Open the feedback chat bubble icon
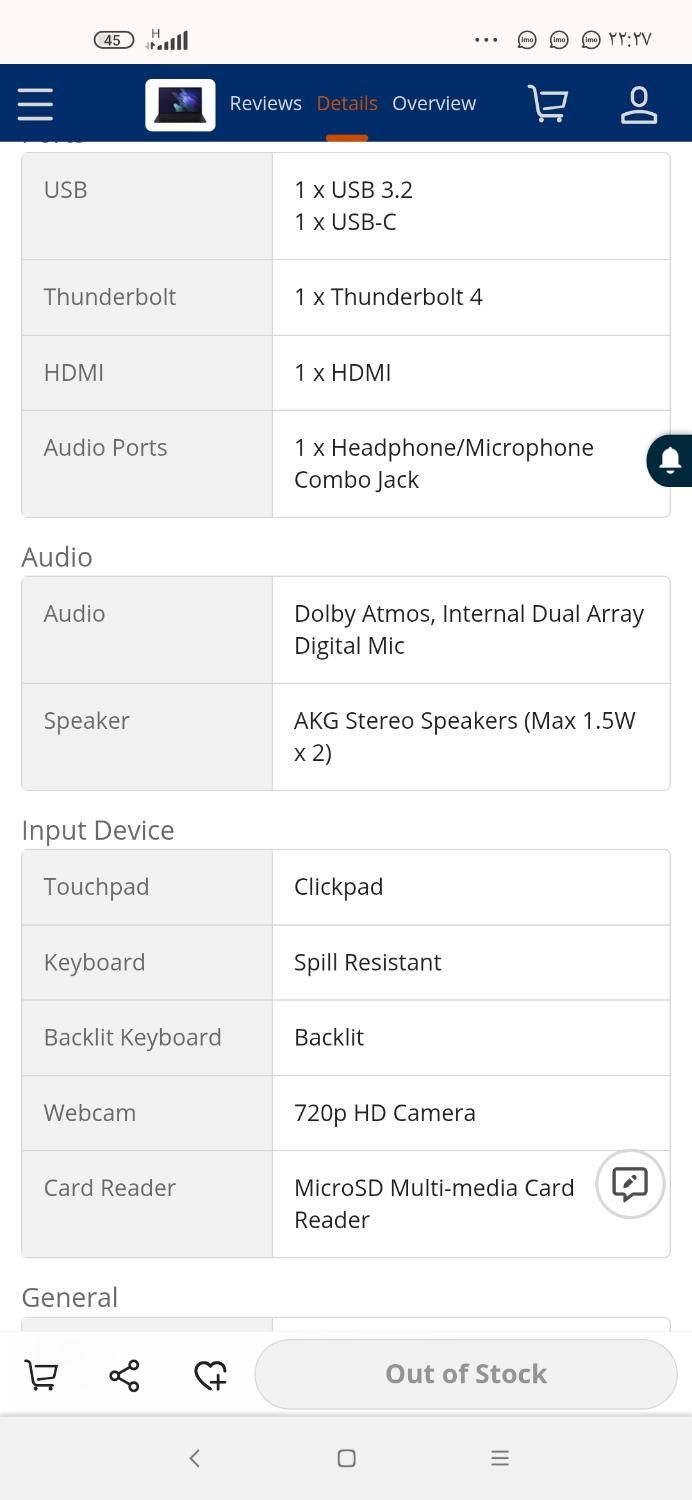Image resolution: width=692 pixels, height=1500 pixels. click(x=630, y=1184)
